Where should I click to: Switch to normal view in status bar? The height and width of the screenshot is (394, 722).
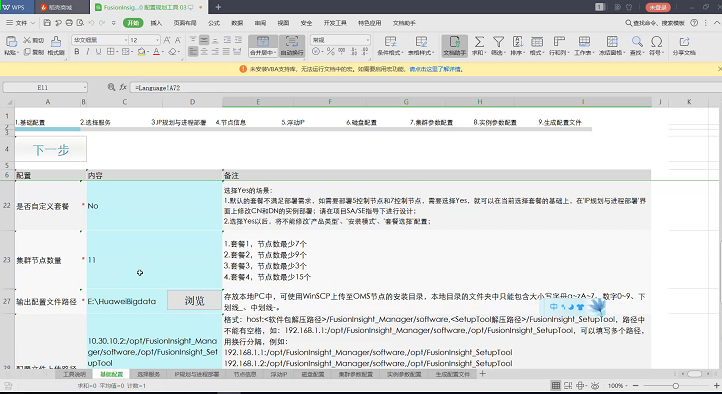[556, 385]
